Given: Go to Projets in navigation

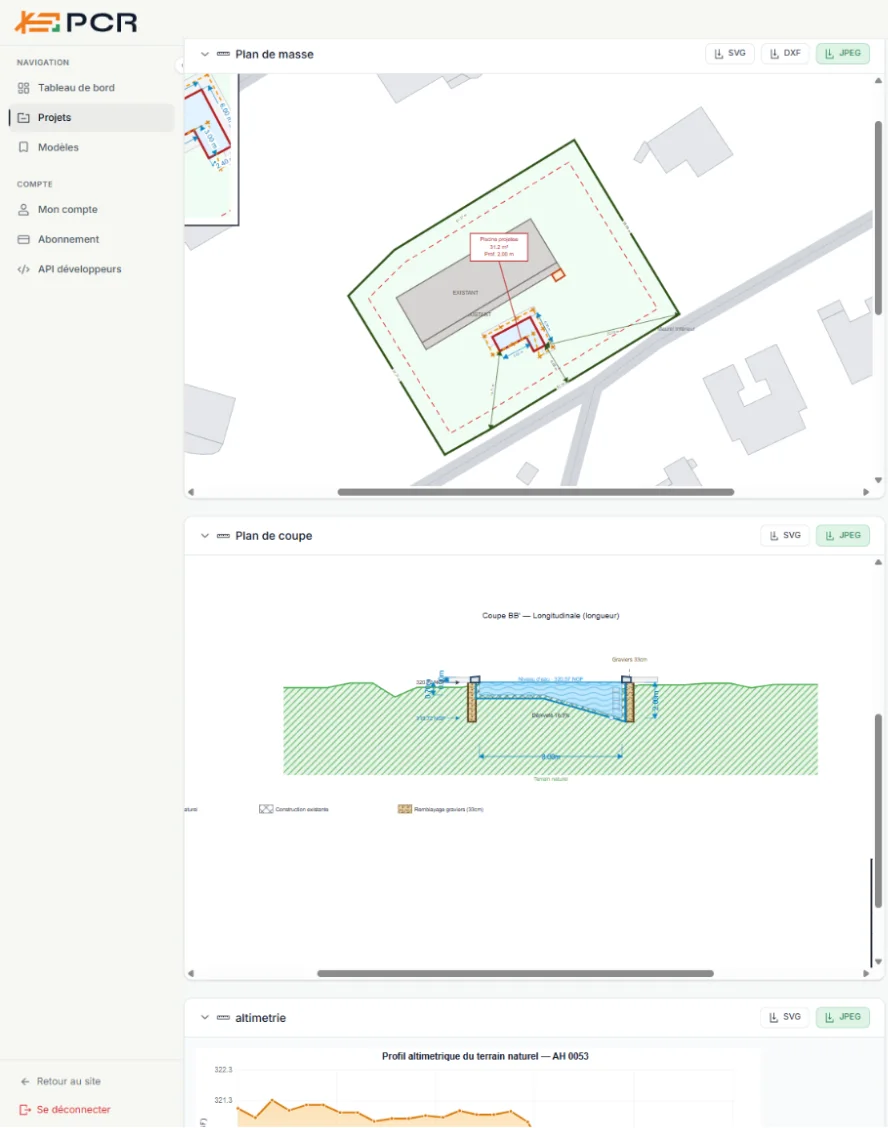Looking at the screenshot, I should (91, 117).
